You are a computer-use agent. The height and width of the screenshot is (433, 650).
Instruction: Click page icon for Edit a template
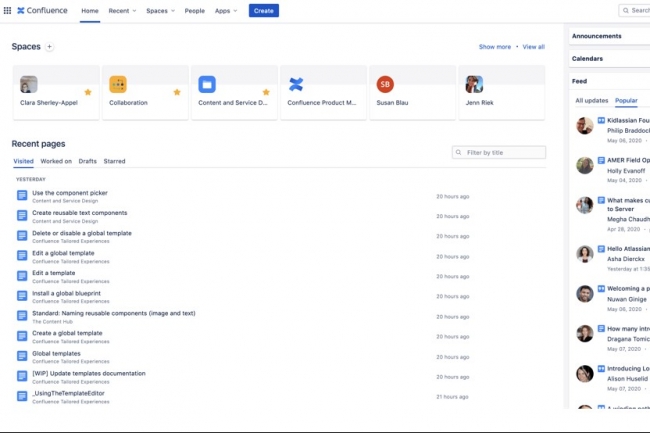coord(22,276)
